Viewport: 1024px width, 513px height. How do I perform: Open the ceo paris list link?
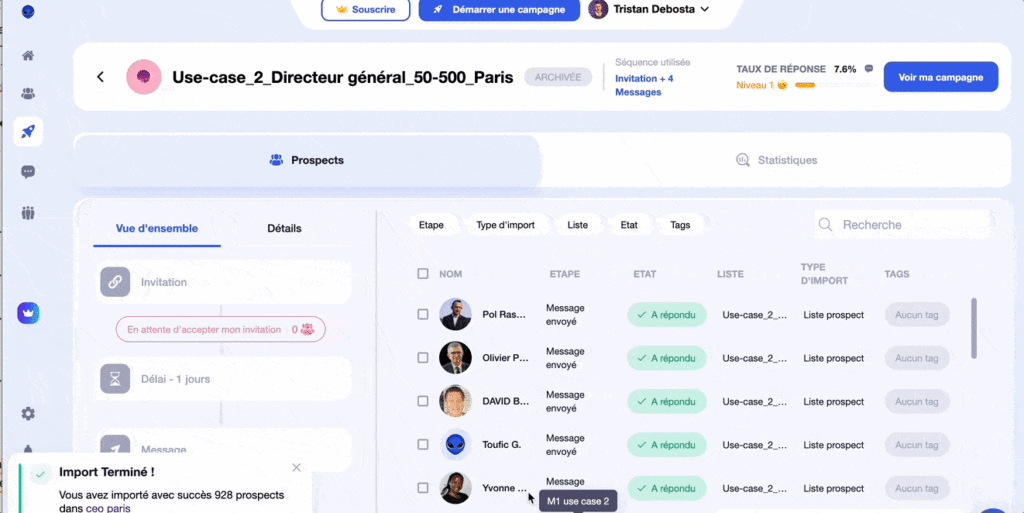[x=108, y=508]
